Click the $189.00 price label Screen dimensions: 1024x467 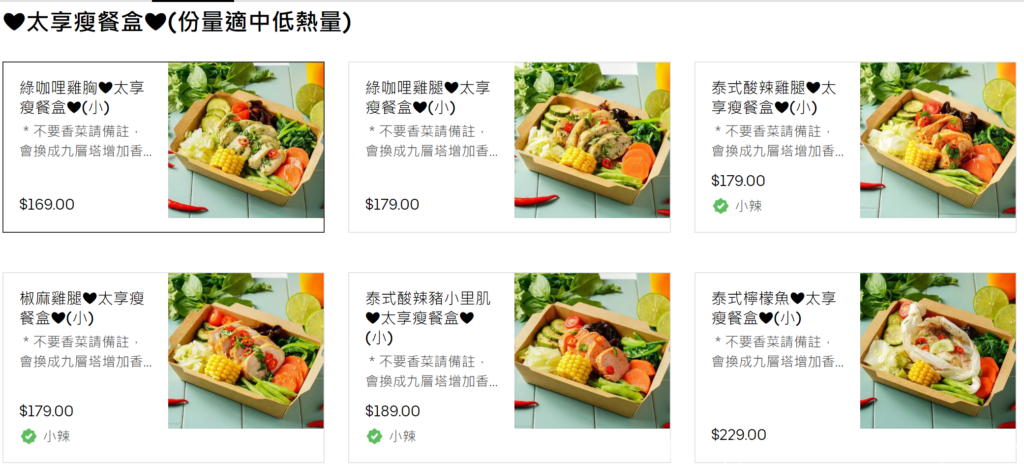pos(392,411)
